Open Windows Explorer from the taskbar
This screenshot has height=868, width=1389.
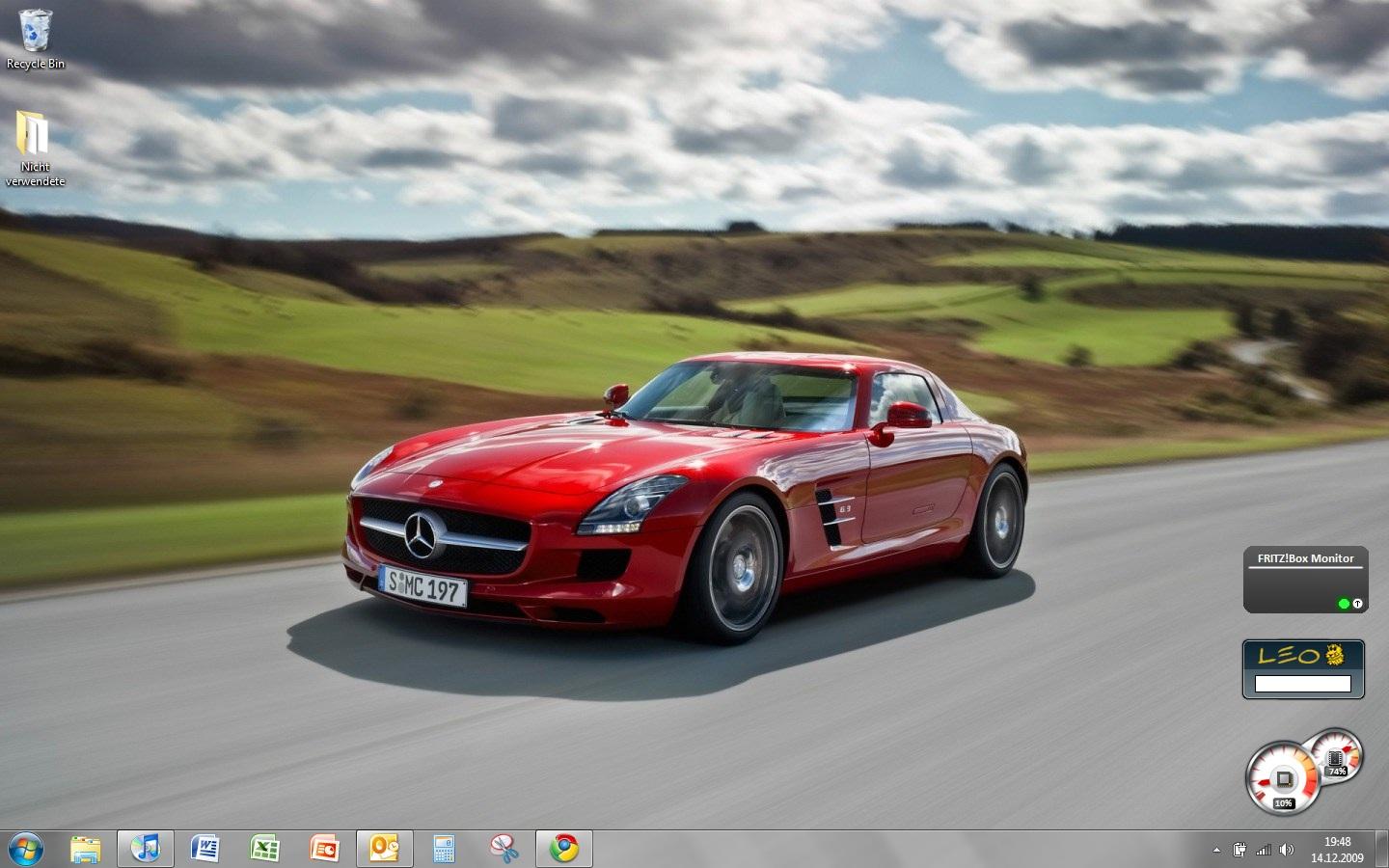click(86, 849)
